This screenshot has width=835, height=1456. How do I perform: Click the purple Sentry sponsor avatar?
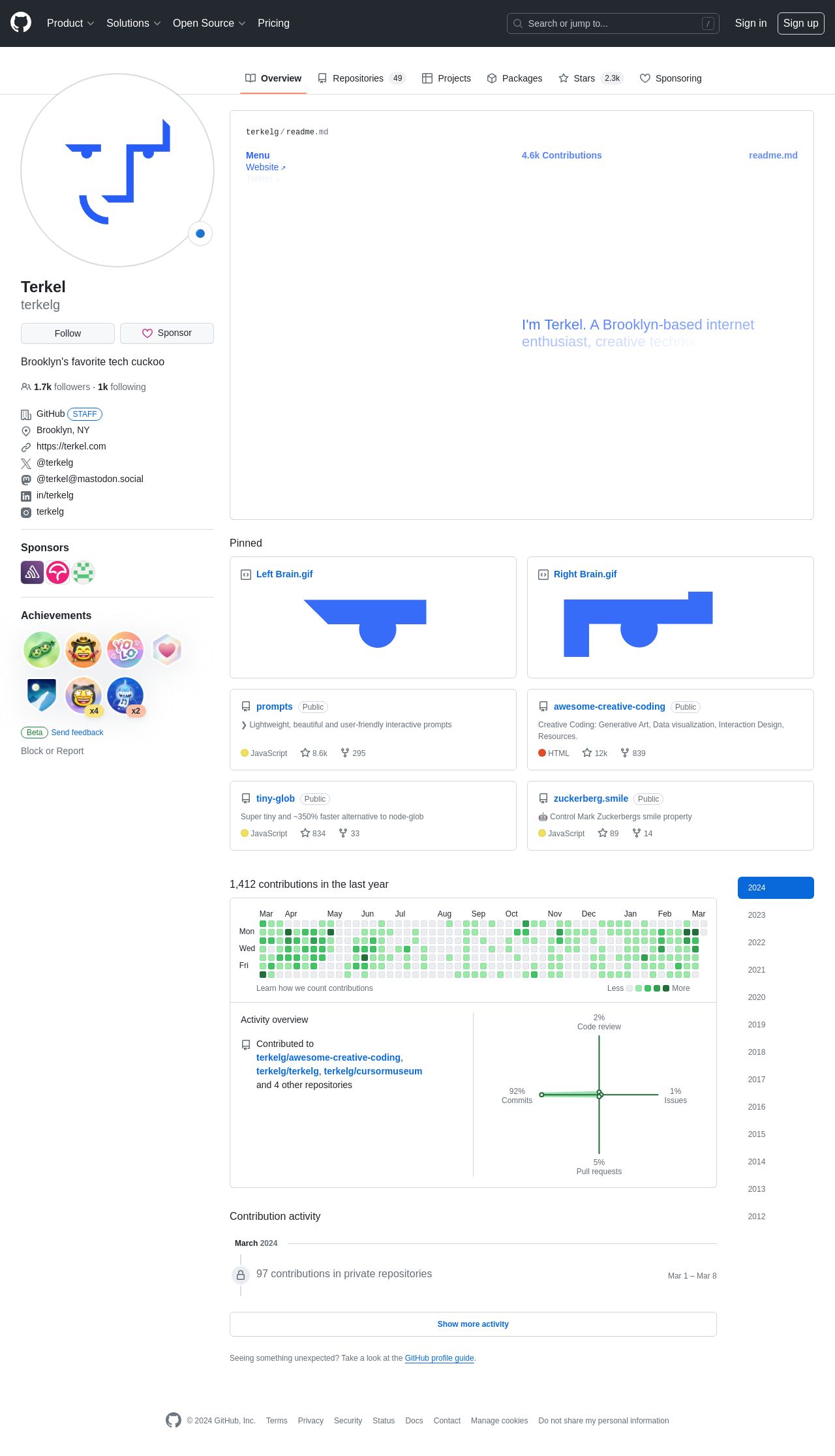[x=32, y=572]
